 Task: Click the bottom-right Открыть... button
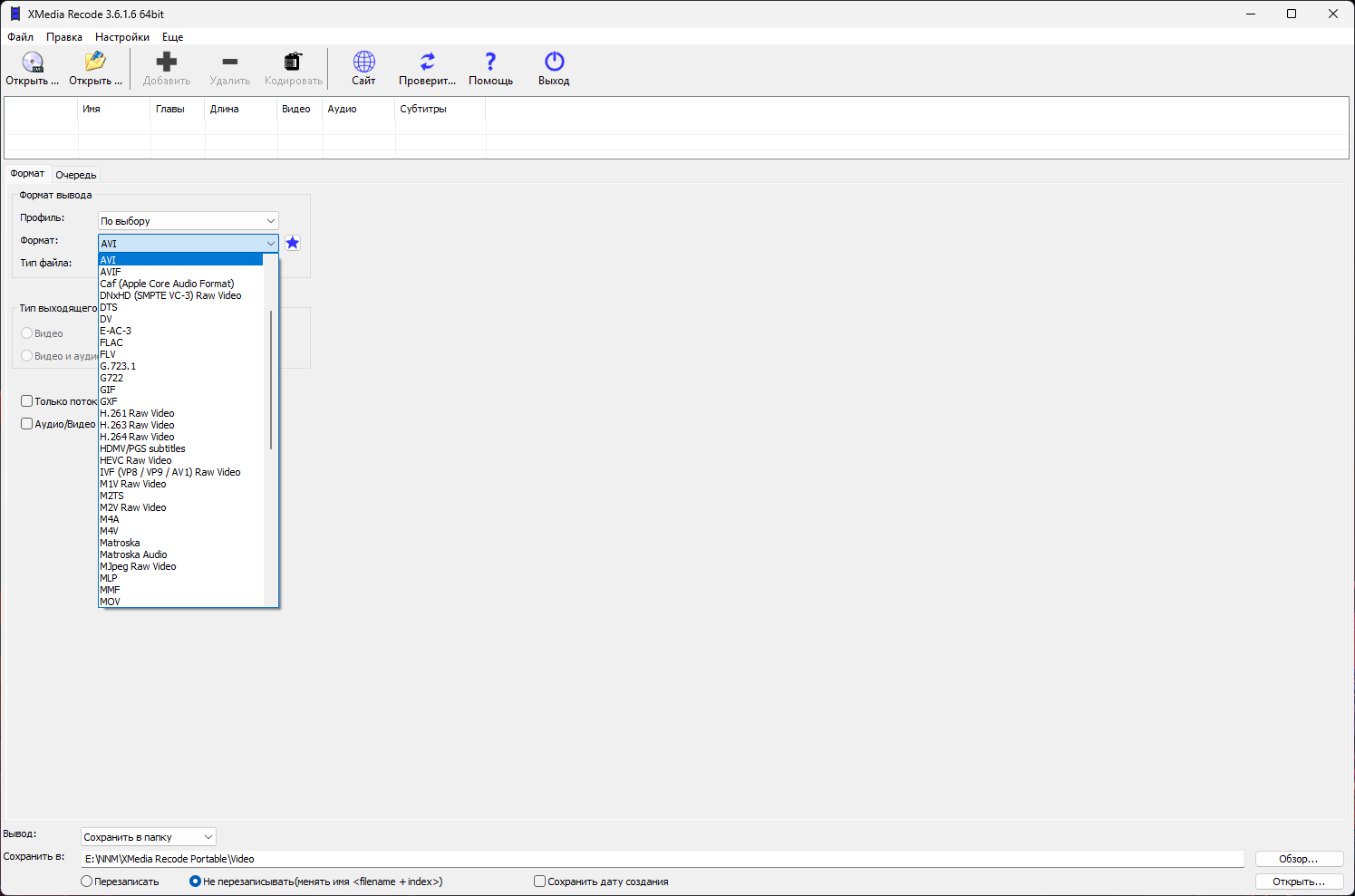coord(1299,882)
